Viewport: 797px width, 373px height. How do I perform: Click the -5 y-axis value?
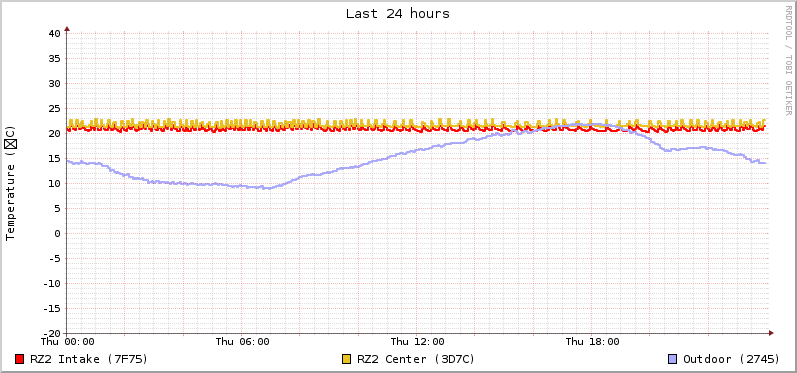(x=54, y=258)
